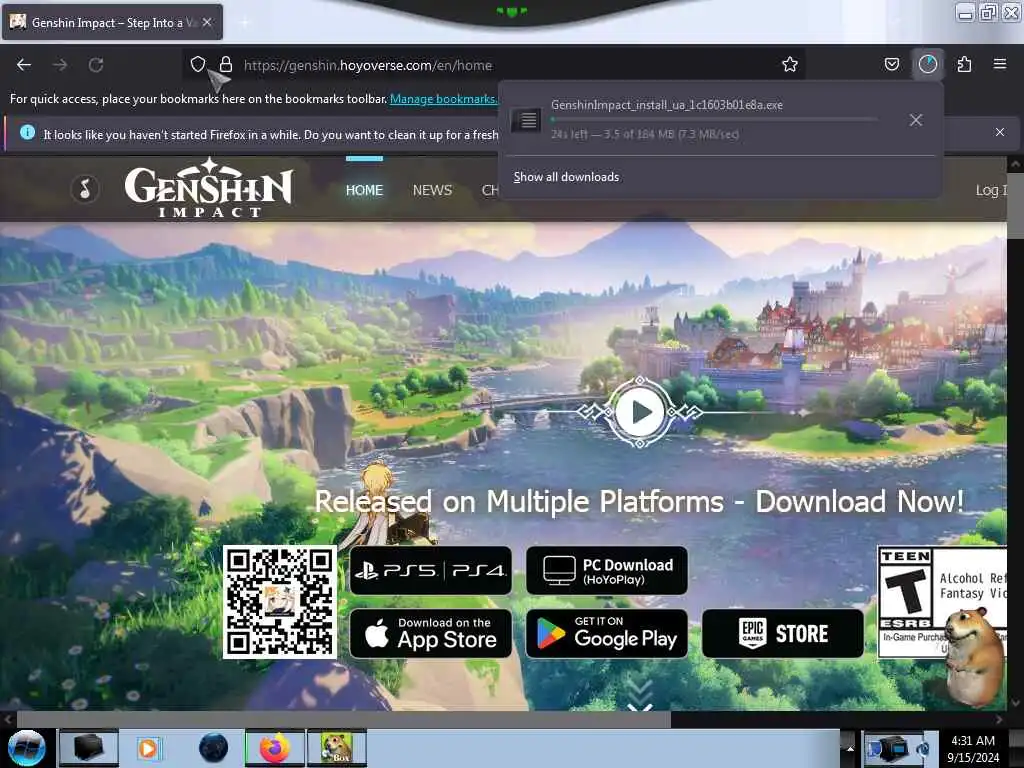Open the Firefox taskbar icon
Image resolution: width=1024 pixels, height=768 pixels.
[x=274, y=748]
